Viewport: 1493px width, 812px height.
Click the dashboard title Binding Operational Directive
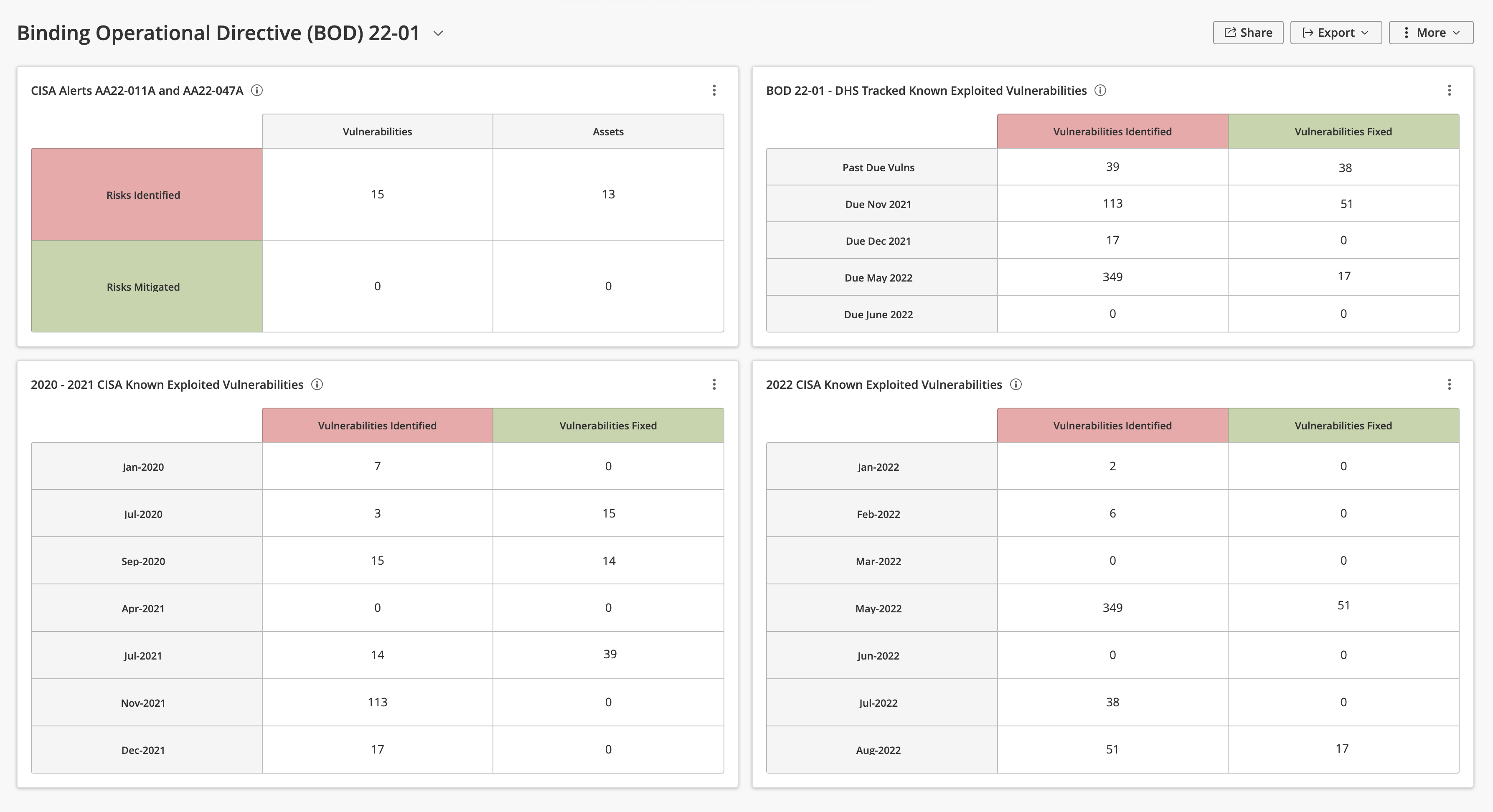pyautogui.click(x=218, y=33)
